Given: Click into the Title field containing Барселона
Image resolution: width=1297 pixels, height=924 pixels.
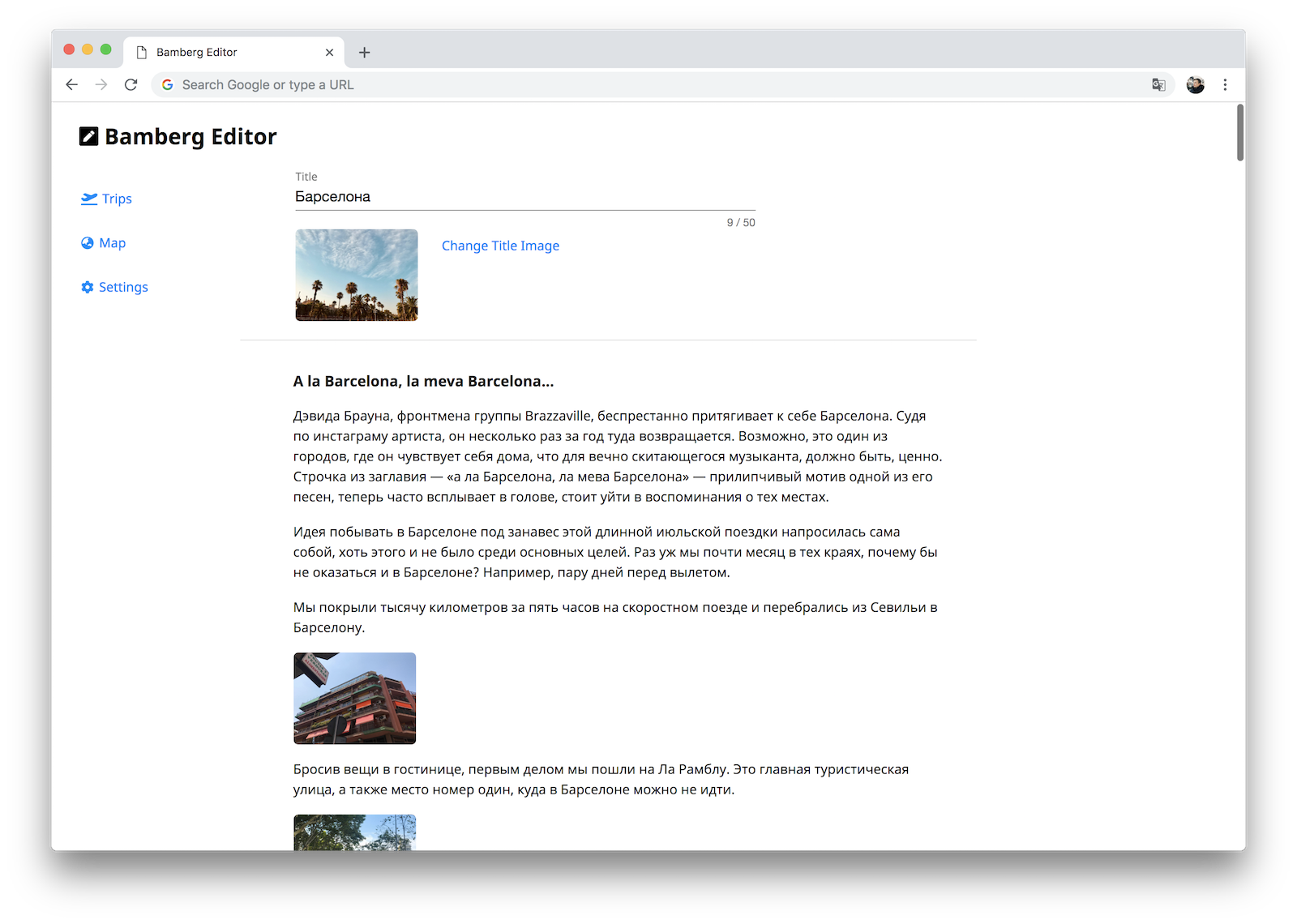Looking at the screenshot, I should pyautogui.click(x=524, y=197).
